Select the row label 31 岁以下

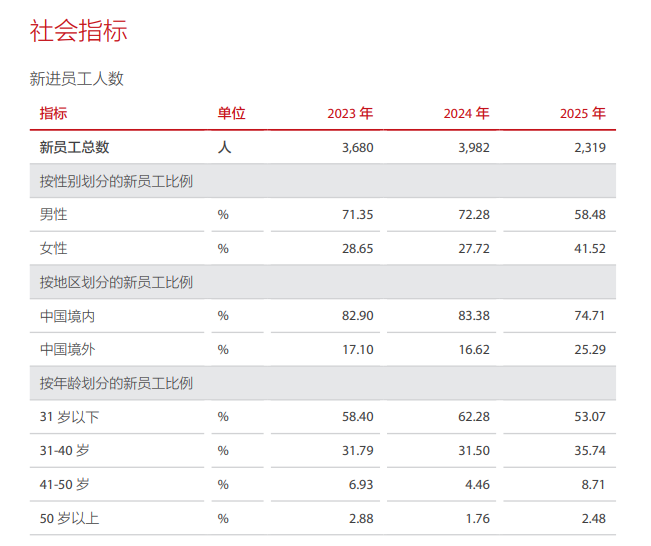pyautogui.click(x=69, y=416)
